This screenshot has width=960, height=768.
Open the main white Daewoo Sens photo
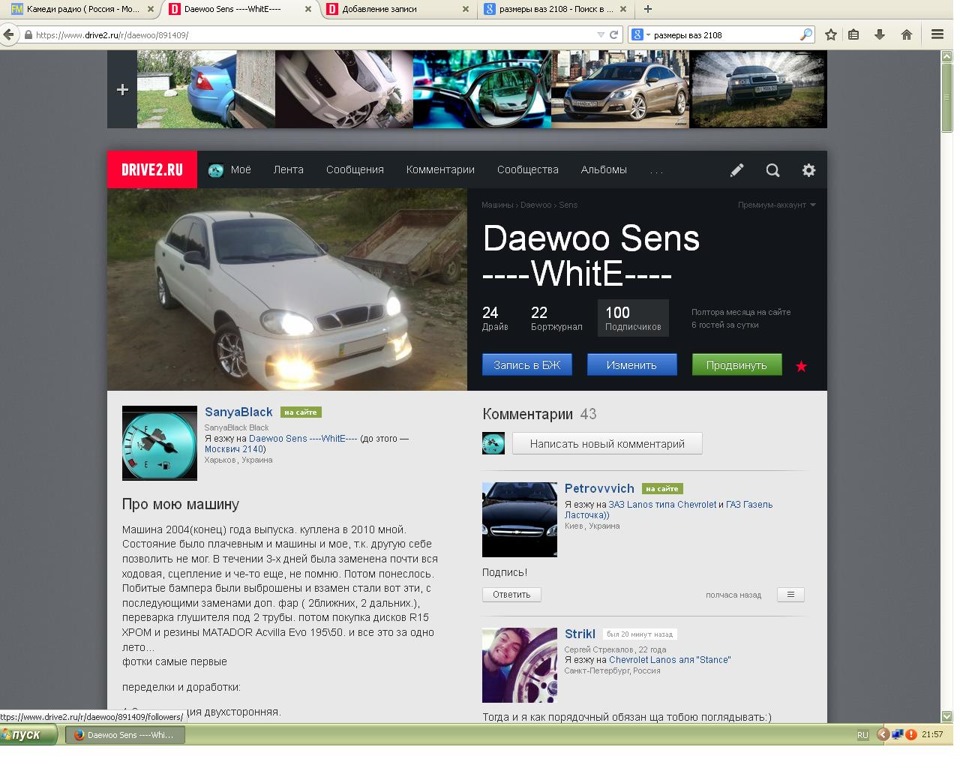click(x=287, y=289)
